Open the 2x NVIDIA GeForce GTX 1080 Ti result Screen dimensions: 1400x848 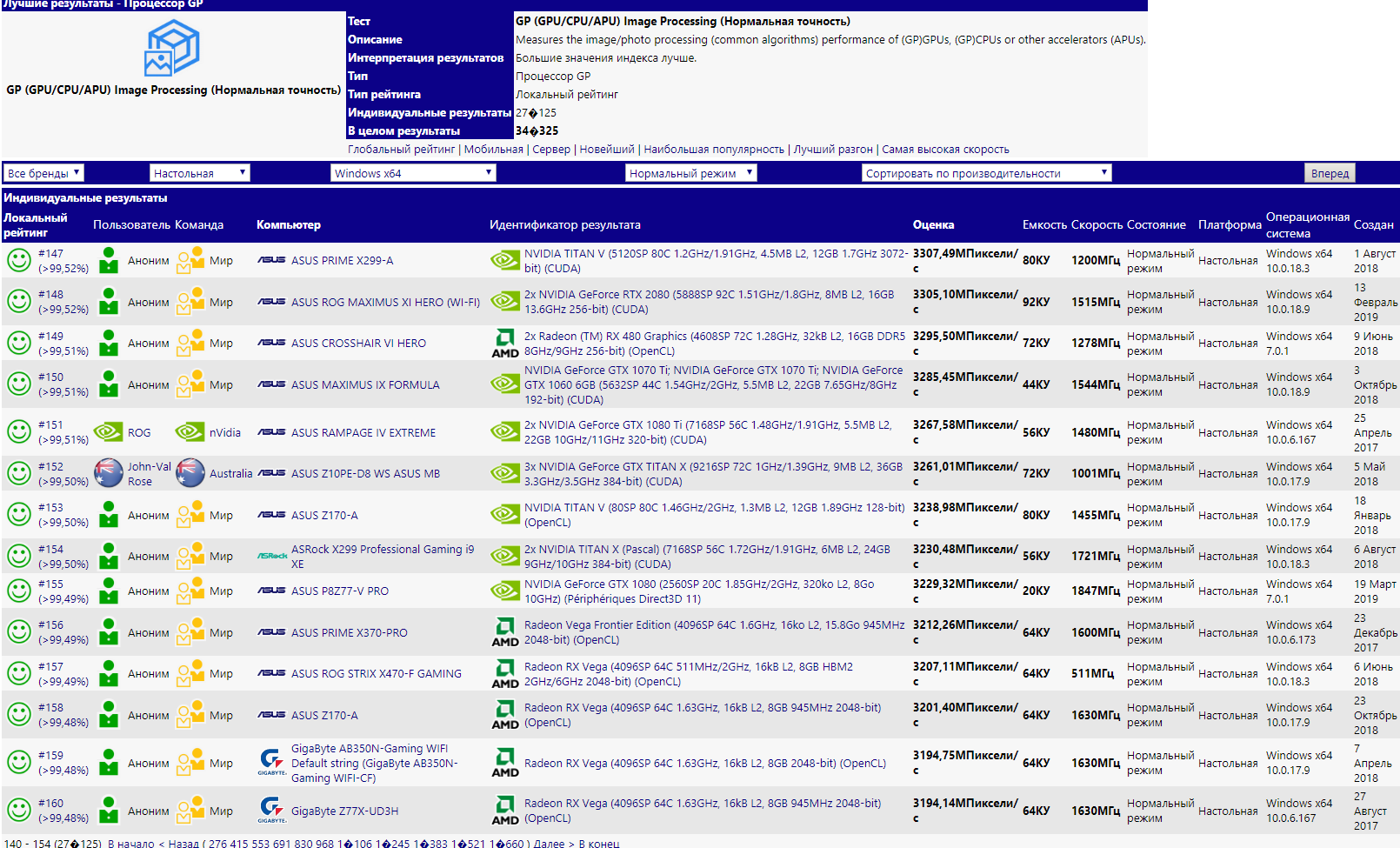(x=708, y=432)
